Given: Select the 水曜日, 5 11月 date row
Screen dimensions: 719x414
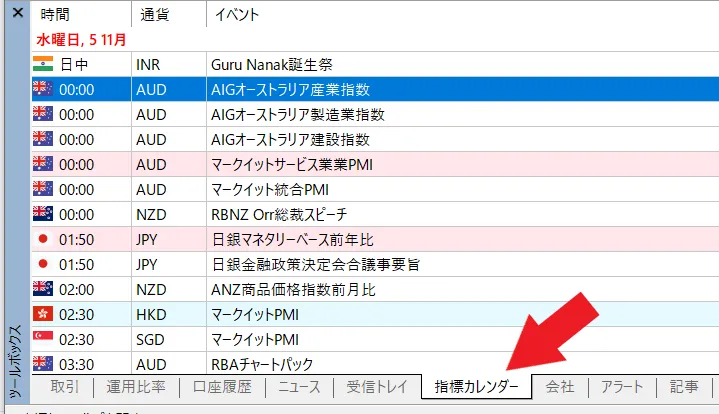Looking at the screenshot, I should 81,40.
